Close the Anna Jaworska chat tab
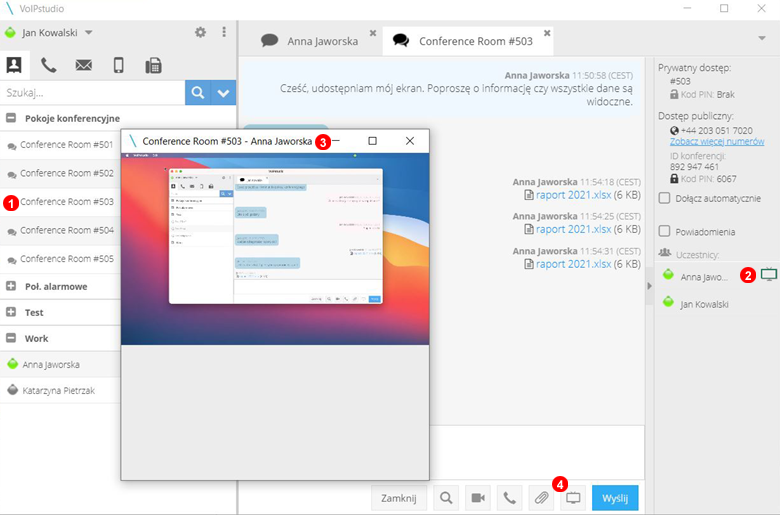Image resolution: width=780 pixels, height=515 pixels. click(x=373, y=32)
